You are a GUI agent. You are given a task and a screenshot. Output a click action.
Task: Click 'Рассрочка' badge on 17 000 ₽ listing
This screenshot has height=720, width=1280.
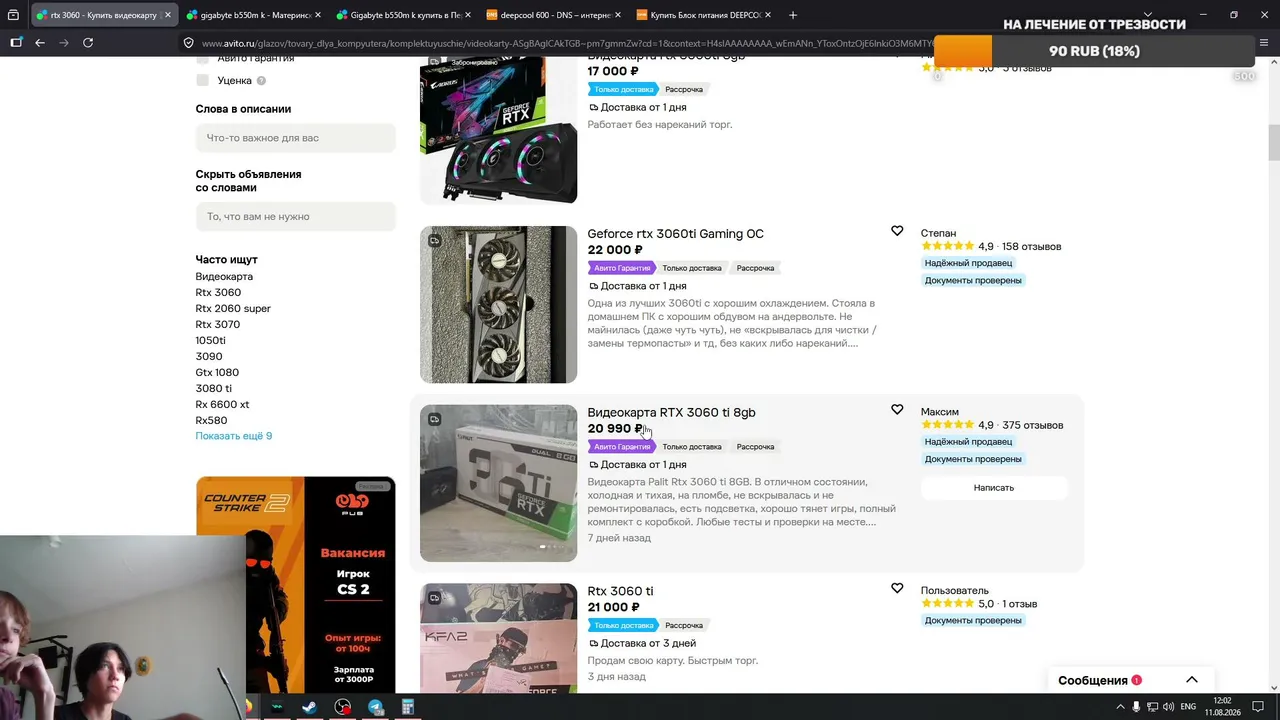click(685, 89)
